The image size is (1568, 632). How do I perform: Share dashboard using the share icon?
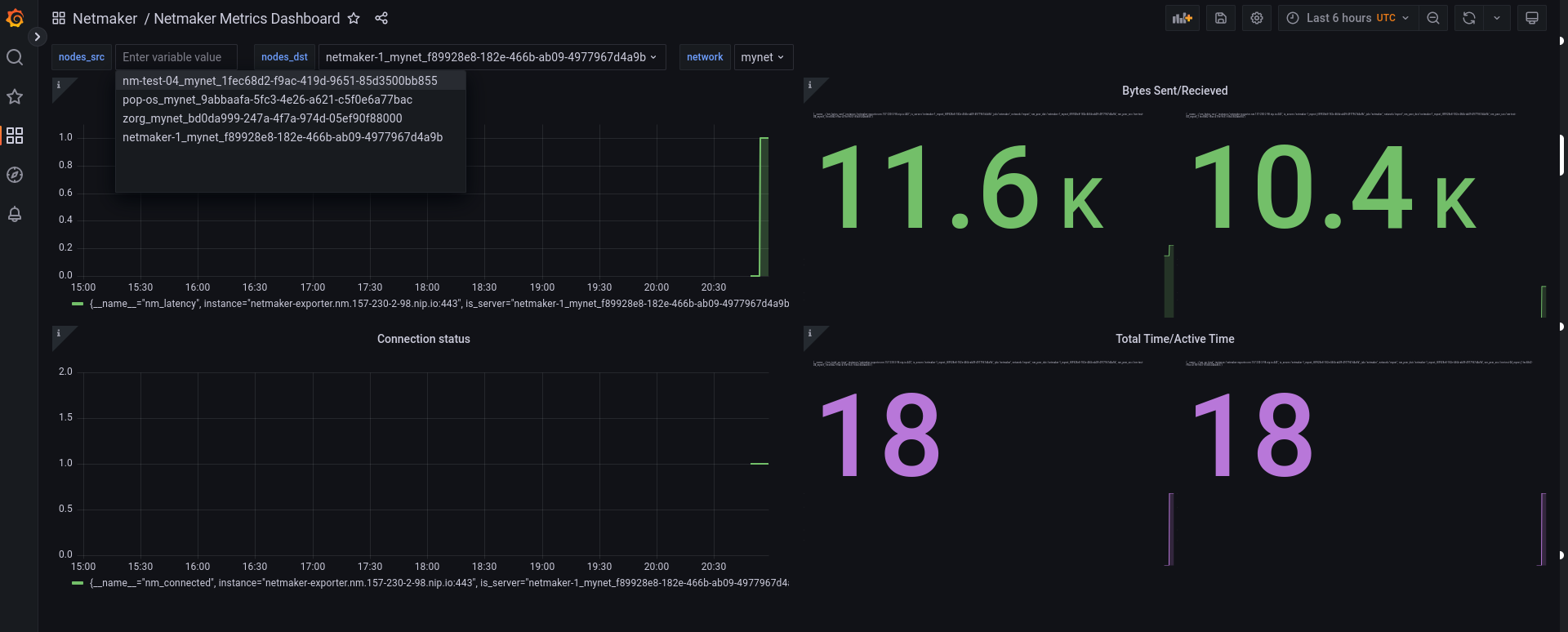pyautogui.click(x=381, y=18)
